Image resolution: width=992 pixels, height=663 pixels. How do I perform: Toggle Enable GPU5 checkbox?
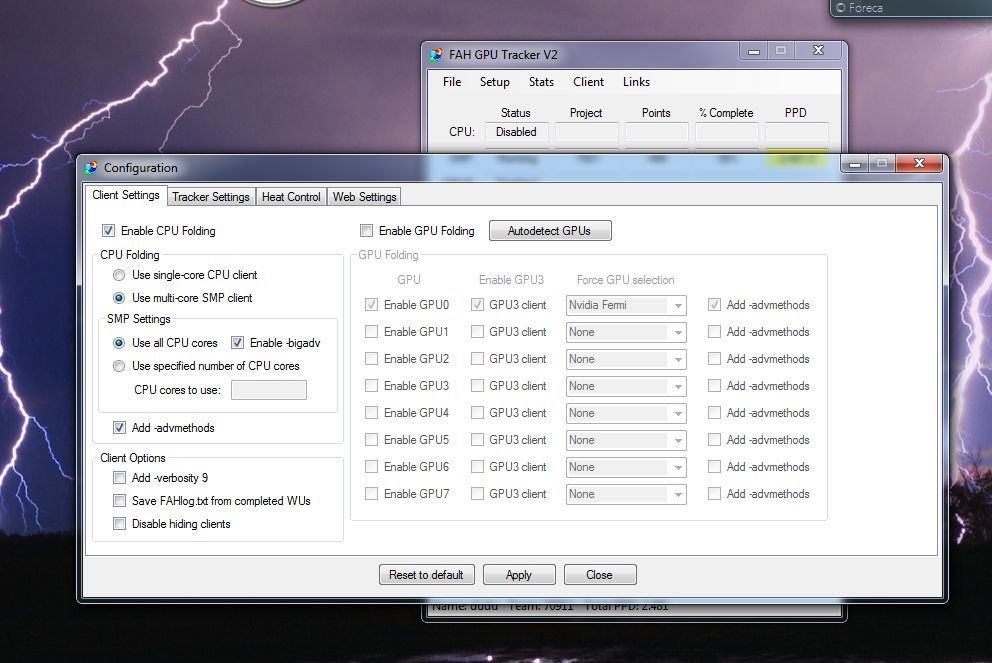(371, 440)
